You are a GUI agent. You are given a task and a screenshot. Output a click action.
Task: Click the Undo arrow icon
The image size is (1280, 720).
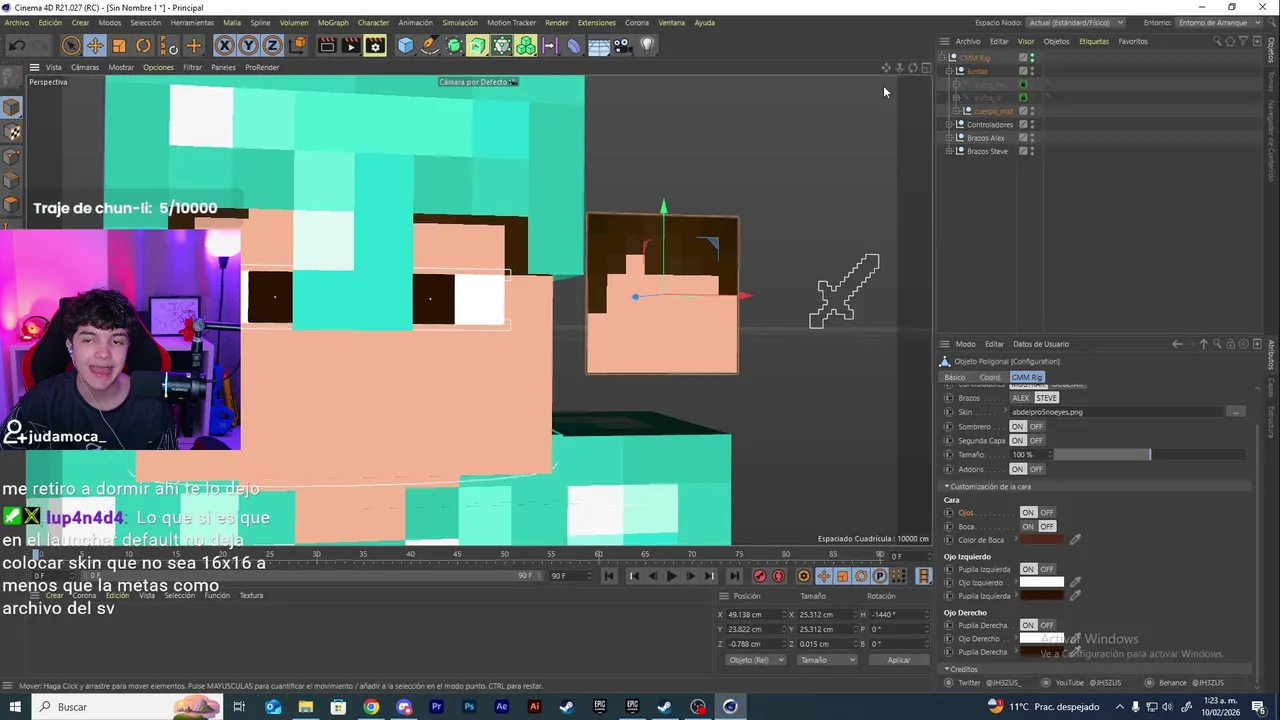point(16,45)
